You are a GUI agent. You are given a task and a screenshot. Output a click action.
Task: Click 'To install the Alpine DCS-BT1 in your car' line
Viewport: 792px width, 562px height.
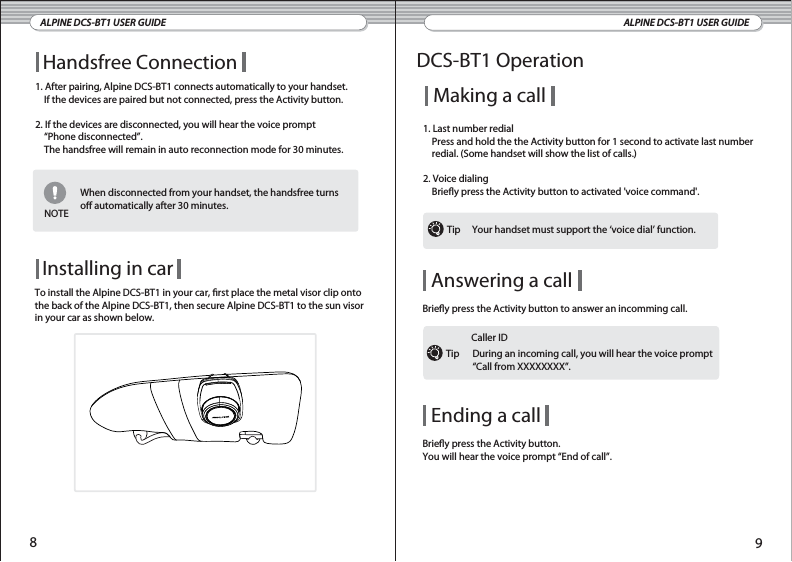(x=198, y=293)
